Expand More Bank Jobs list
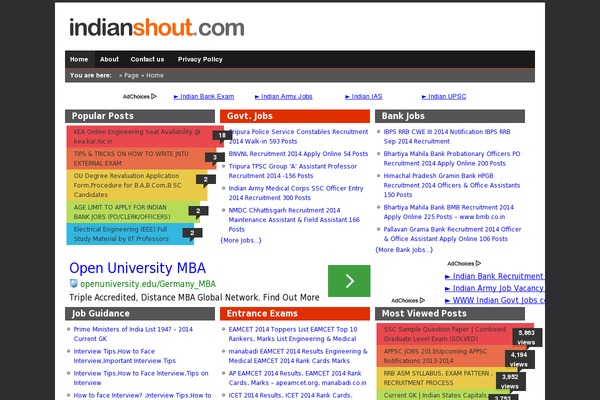This screenshot has height=400, width=600. pyautogui.click(x=404, y=250)
